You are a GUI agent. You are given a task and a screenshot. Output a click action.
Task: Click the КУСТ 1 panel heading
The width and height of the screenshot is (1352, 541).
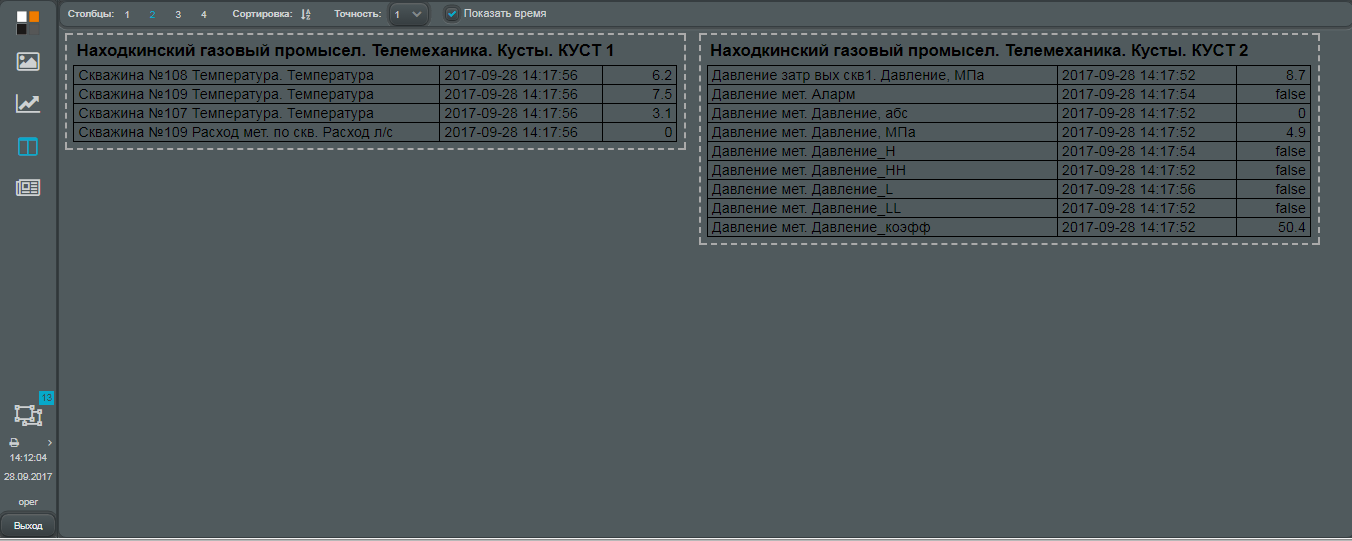click(346, 49)
